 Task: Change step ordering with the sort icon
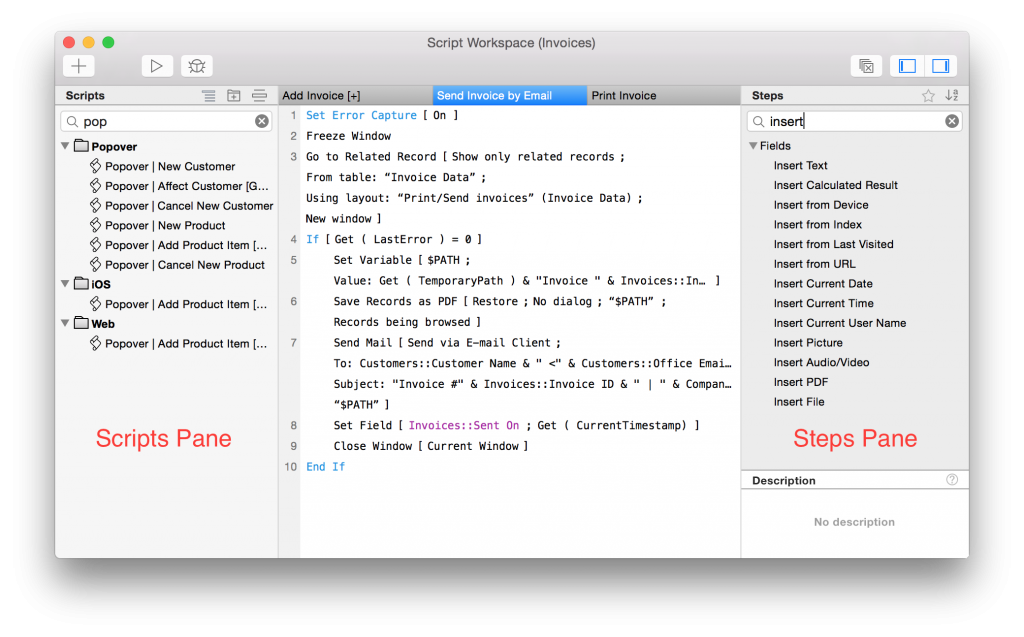952,95
